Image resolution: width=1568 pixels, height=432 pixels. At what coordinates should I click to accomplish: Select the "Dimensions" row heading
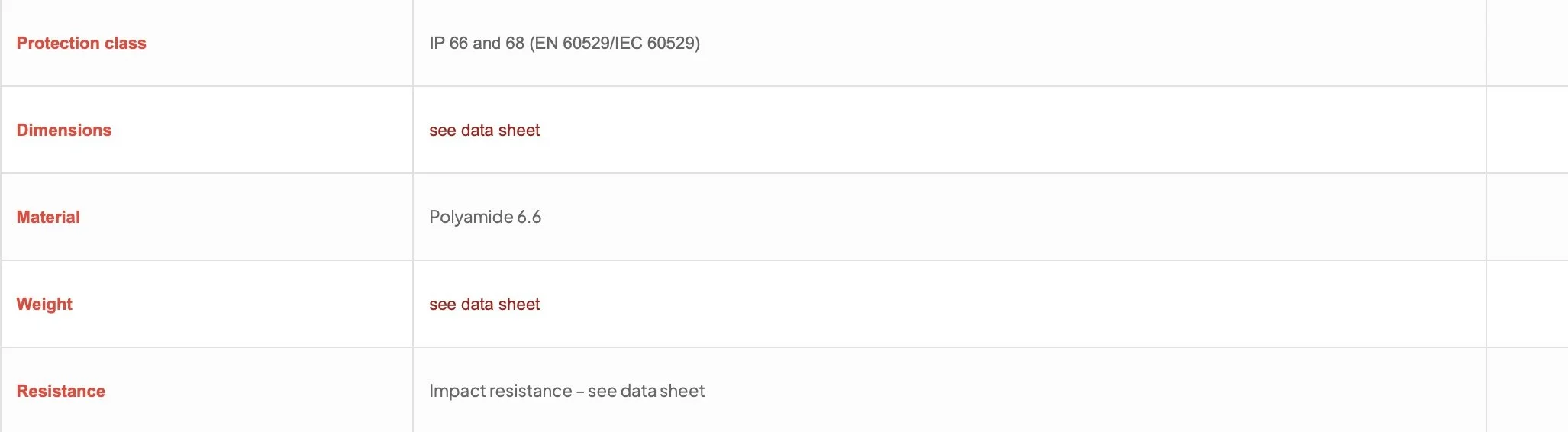(x=64, y=131)
